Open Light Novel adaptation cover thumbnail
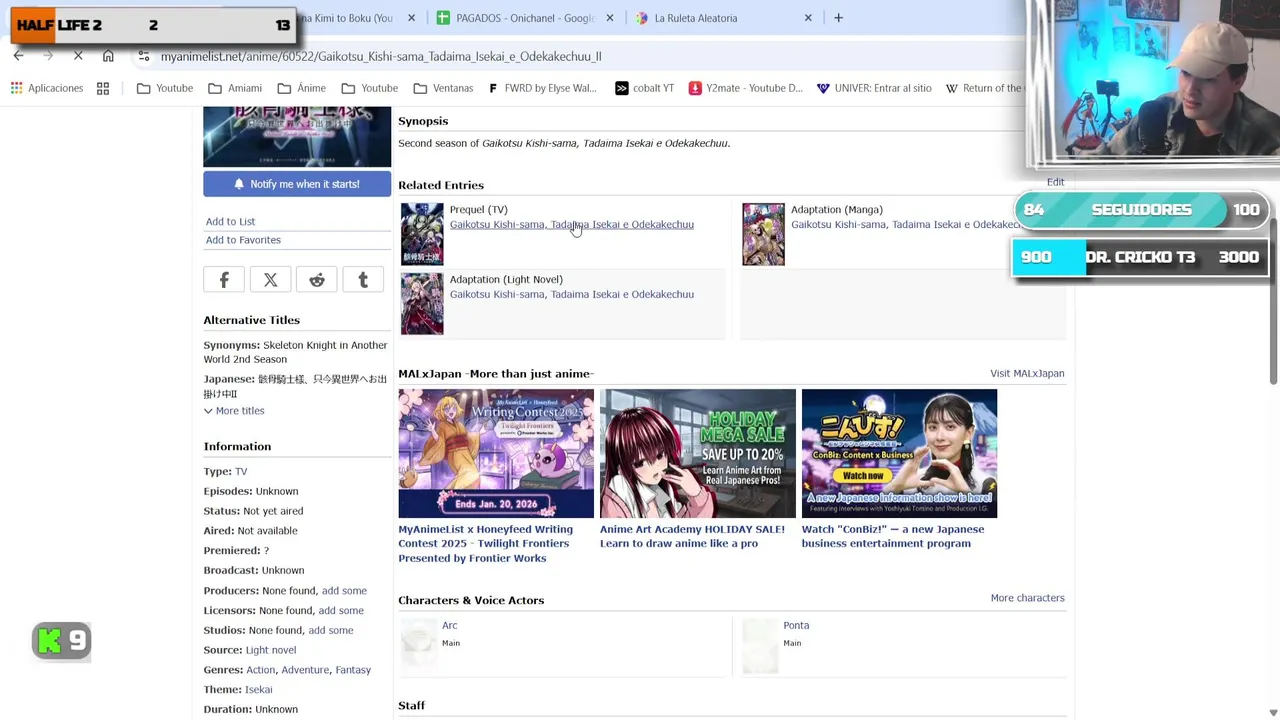The height and width of the screenshot is (720, 1280). (x=422, y=304)
